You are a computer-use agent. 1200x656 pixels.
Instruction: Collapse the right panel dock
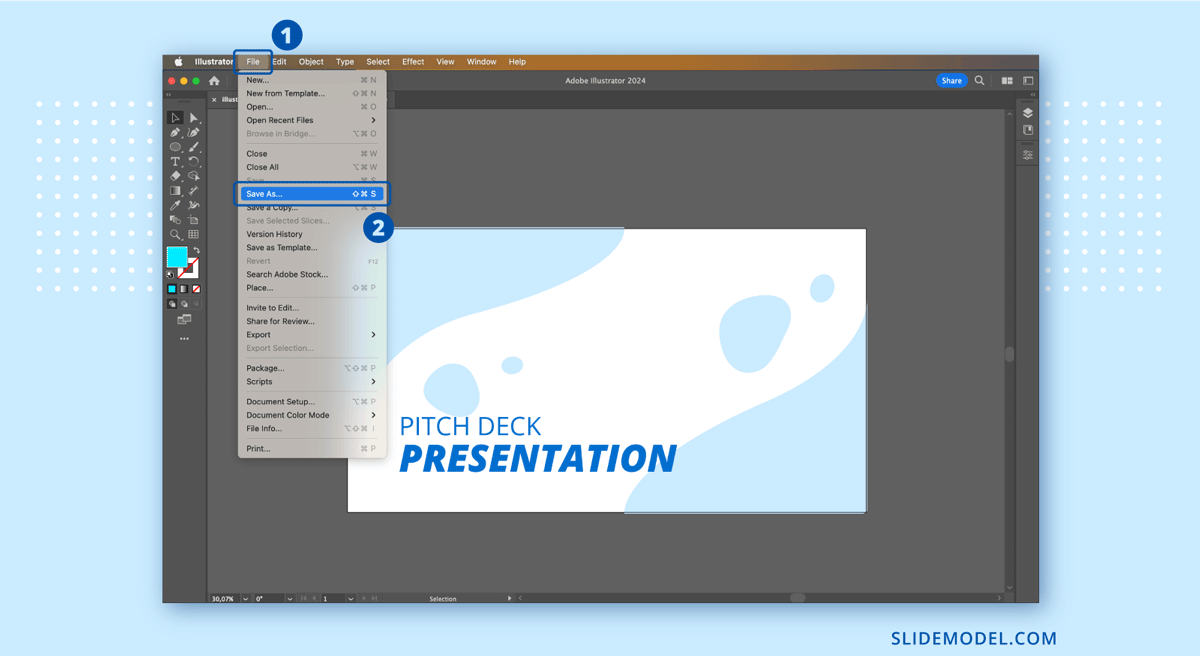point(1033,95)
